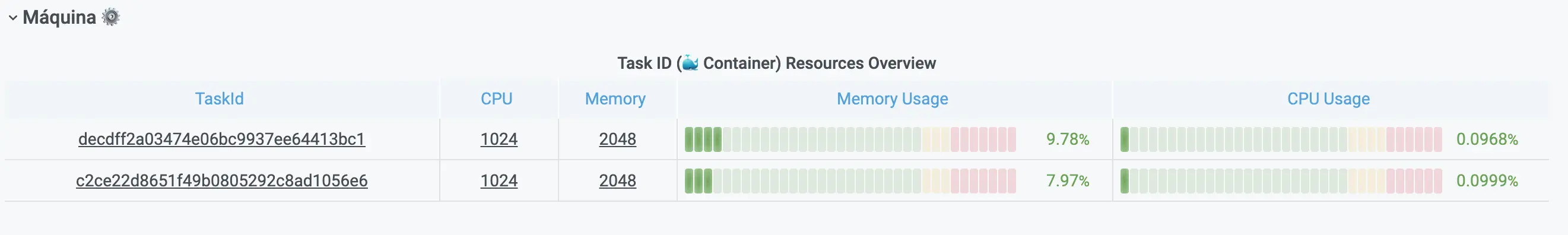Open task c2ce22d8651f49b0805292c8ad1056e6 link
This screenshot has width=1568, height=235.
(221, 181)
